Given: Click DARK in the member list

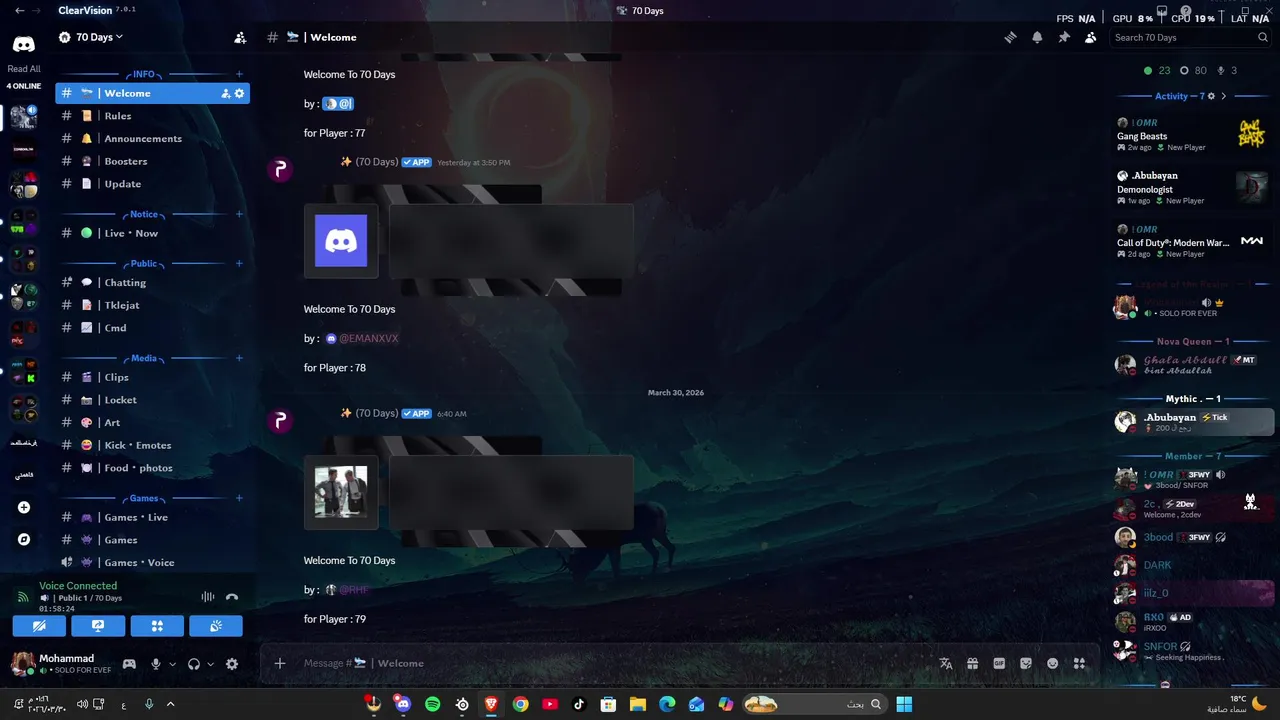Looking at the screenshot, I should [x=1194, y=565].
